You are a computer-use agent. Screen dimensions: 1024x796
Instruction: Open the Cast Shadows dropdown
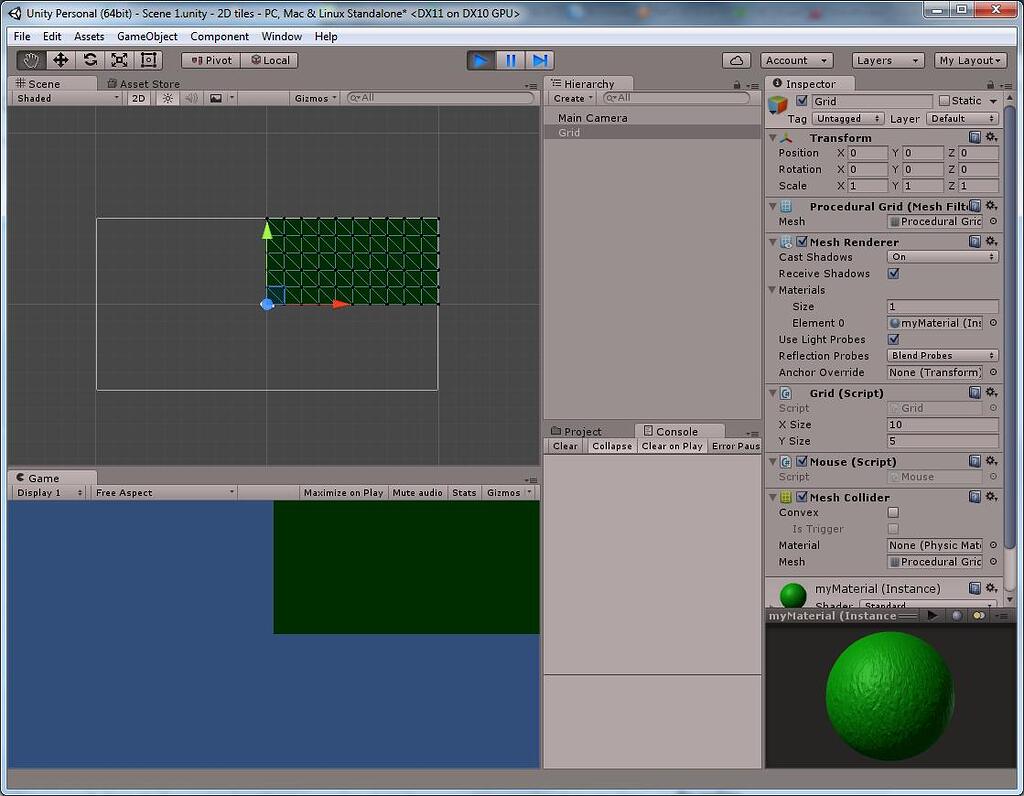click(941, 257)
